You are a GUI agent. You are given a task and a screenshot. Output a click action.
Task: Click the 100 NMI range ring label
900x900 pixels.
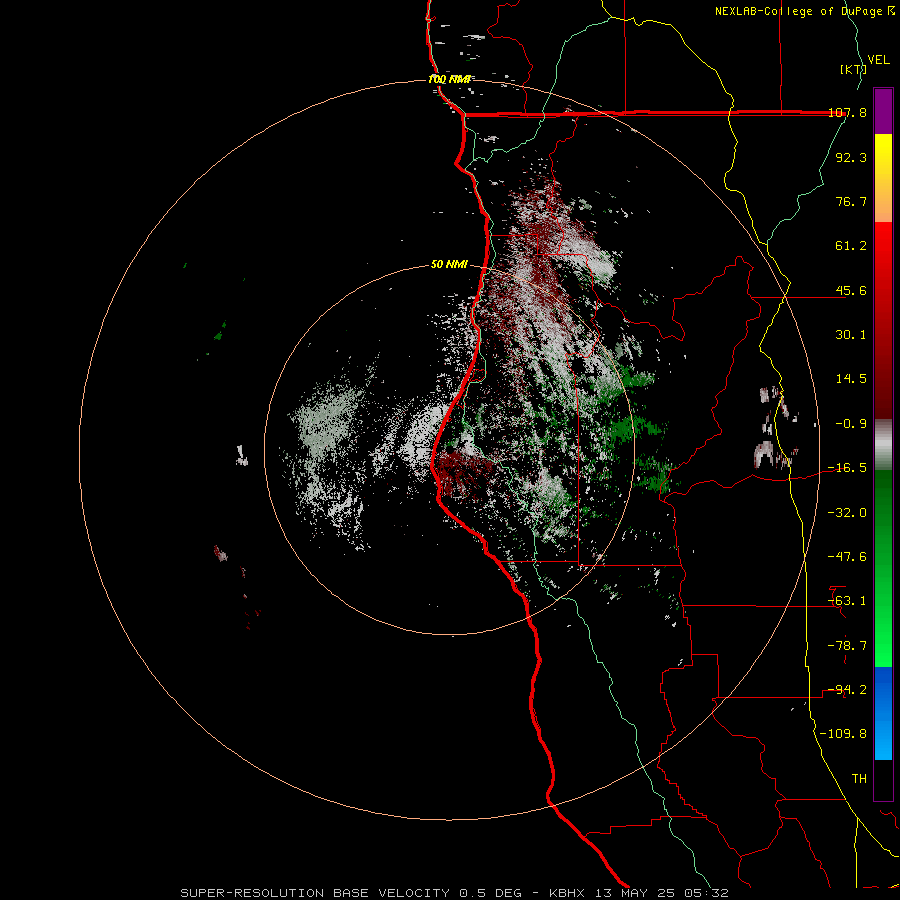tap(449, 79)
